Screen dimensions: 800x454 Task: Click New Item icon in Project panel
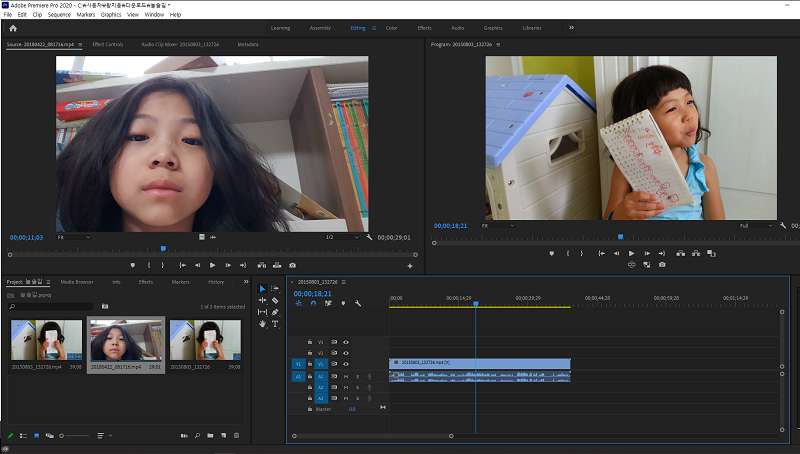tap(223, 436)
